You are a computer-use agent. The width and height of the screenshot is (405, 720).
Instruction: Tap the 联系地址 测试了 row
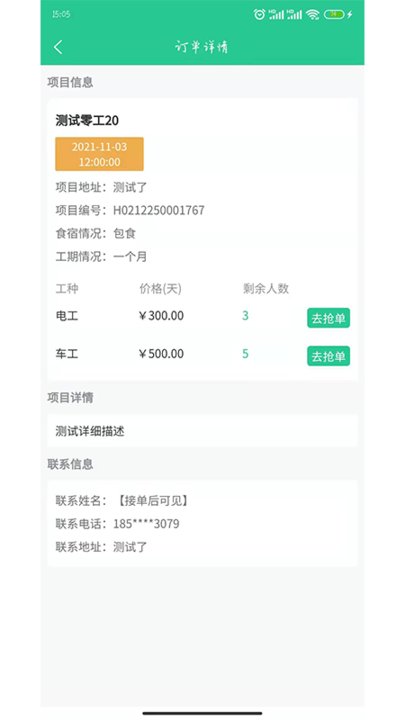click(x=101, y=547)
